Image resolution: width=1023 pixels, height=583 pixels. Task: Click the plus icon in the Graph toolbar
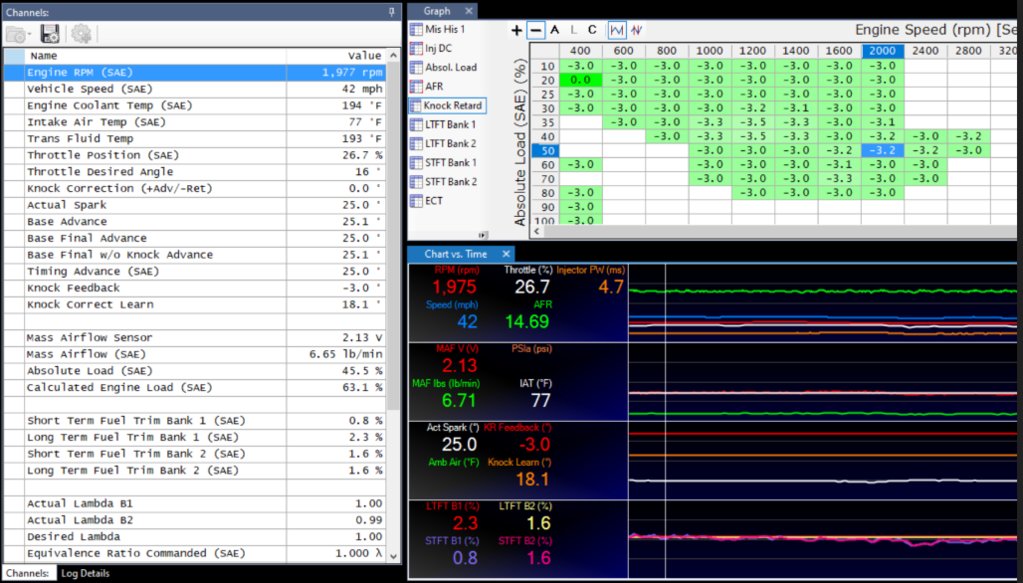point(517,30)
